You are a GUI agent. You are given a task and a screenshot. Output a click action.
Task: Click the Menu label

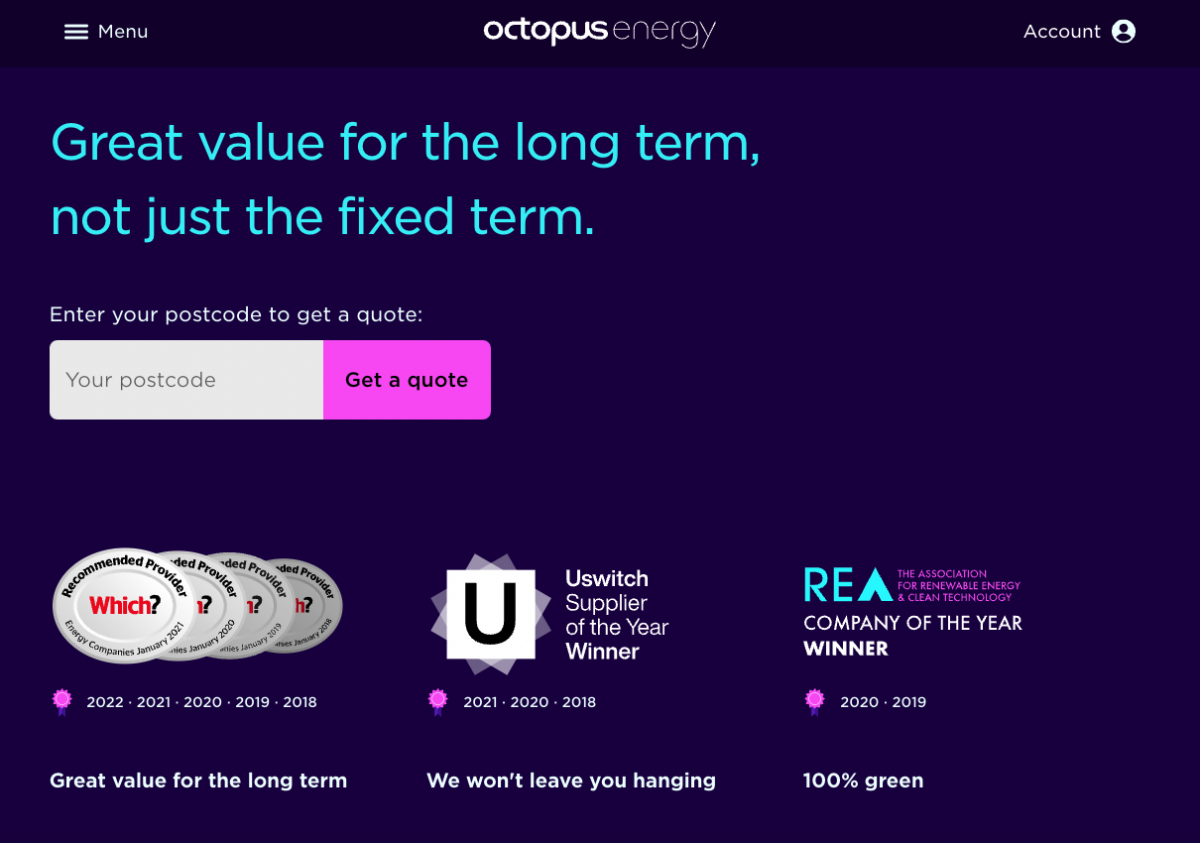point(123,31)
